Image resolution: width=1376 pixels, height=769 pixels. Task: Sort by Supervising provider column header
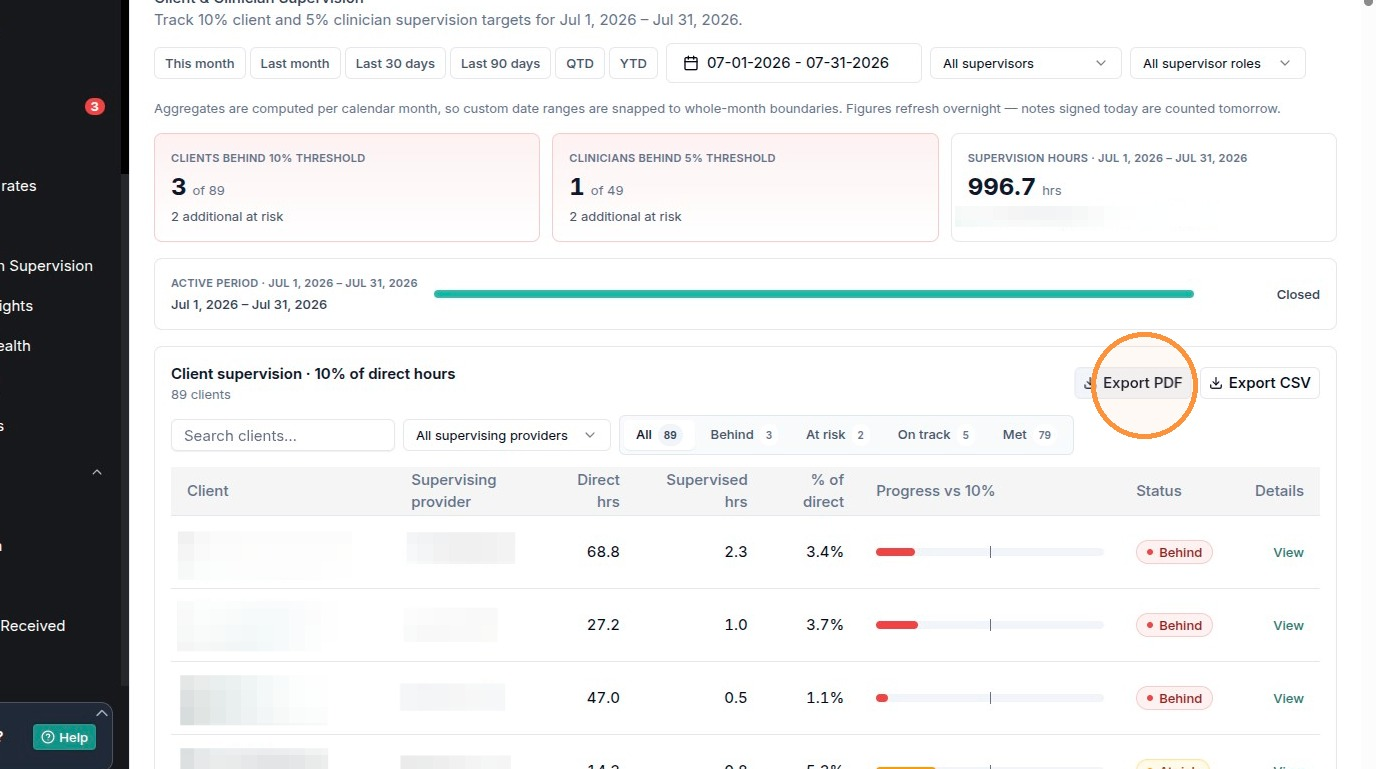[x=454, y=491]
